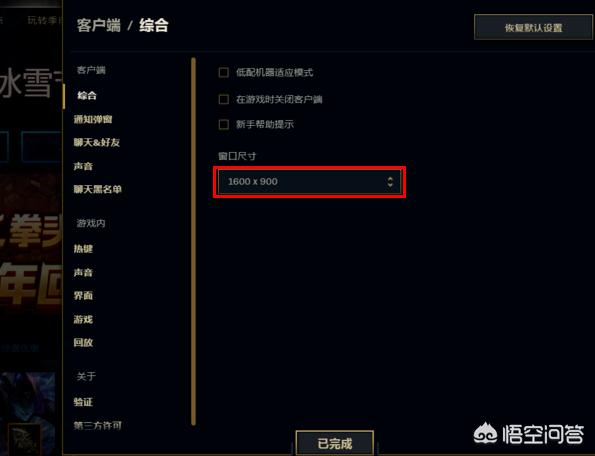Open 聊天&好友 settings

[97, 142]
